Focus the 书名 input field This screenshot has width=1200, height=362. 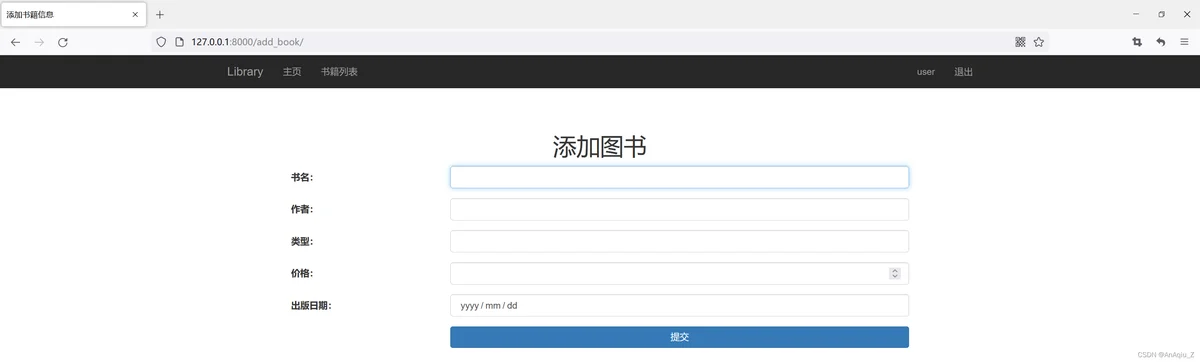(x=679, y=177)
